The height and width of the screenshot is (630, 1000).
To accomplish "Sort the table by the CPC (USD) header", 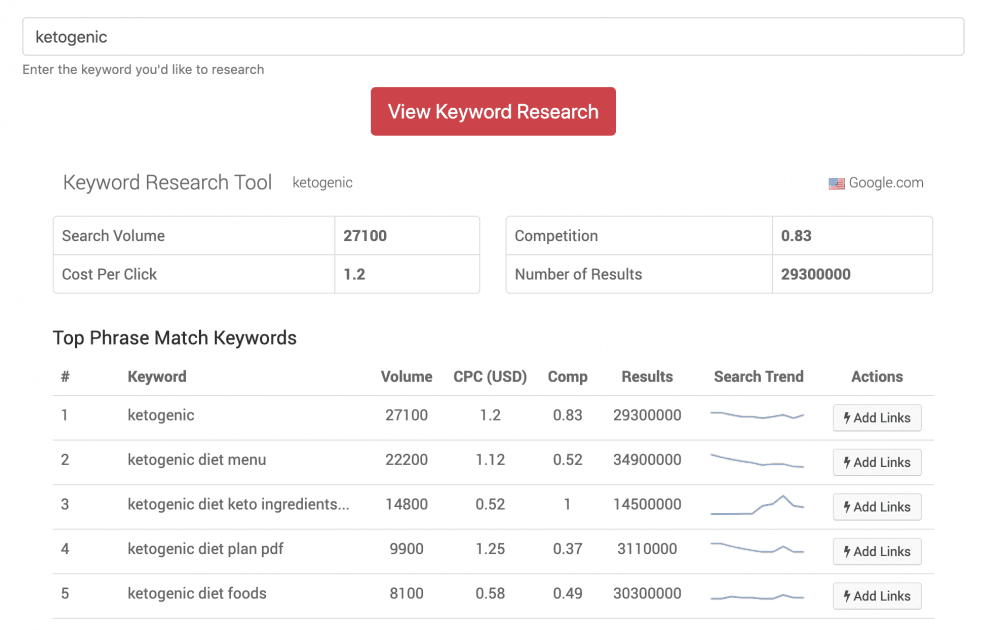I will pyautogui.click(x=490, y=376).
